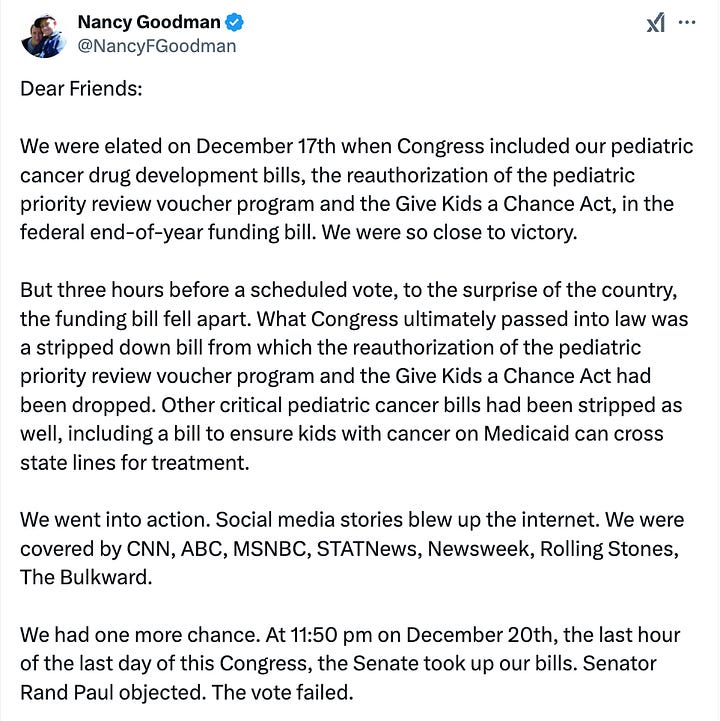720x721 pixels.
Task: Open Nancy Goodman's profile picture
Action: 42,35
